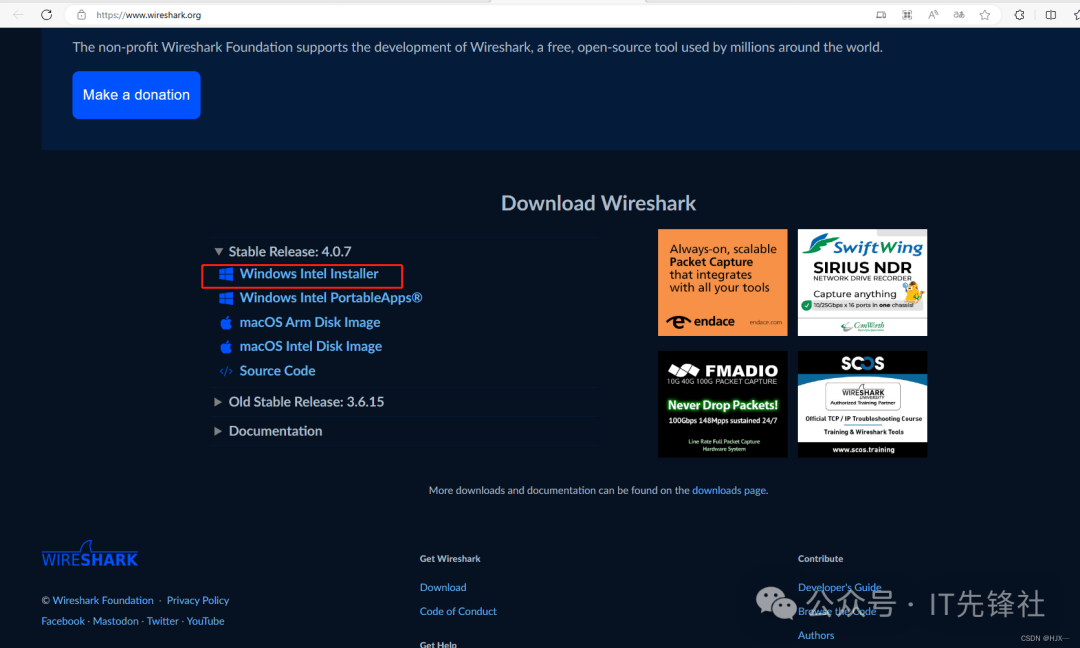This screenshot has width=1080, height=648.
Task: Add page to favorites with star icon
Action: pyautogui.click(x=985, y=15)
